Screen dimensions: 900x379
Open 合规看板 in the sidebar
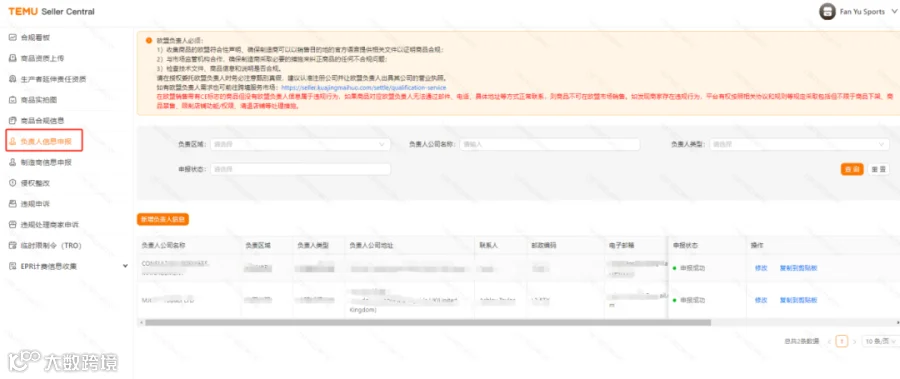click(36, 37)
